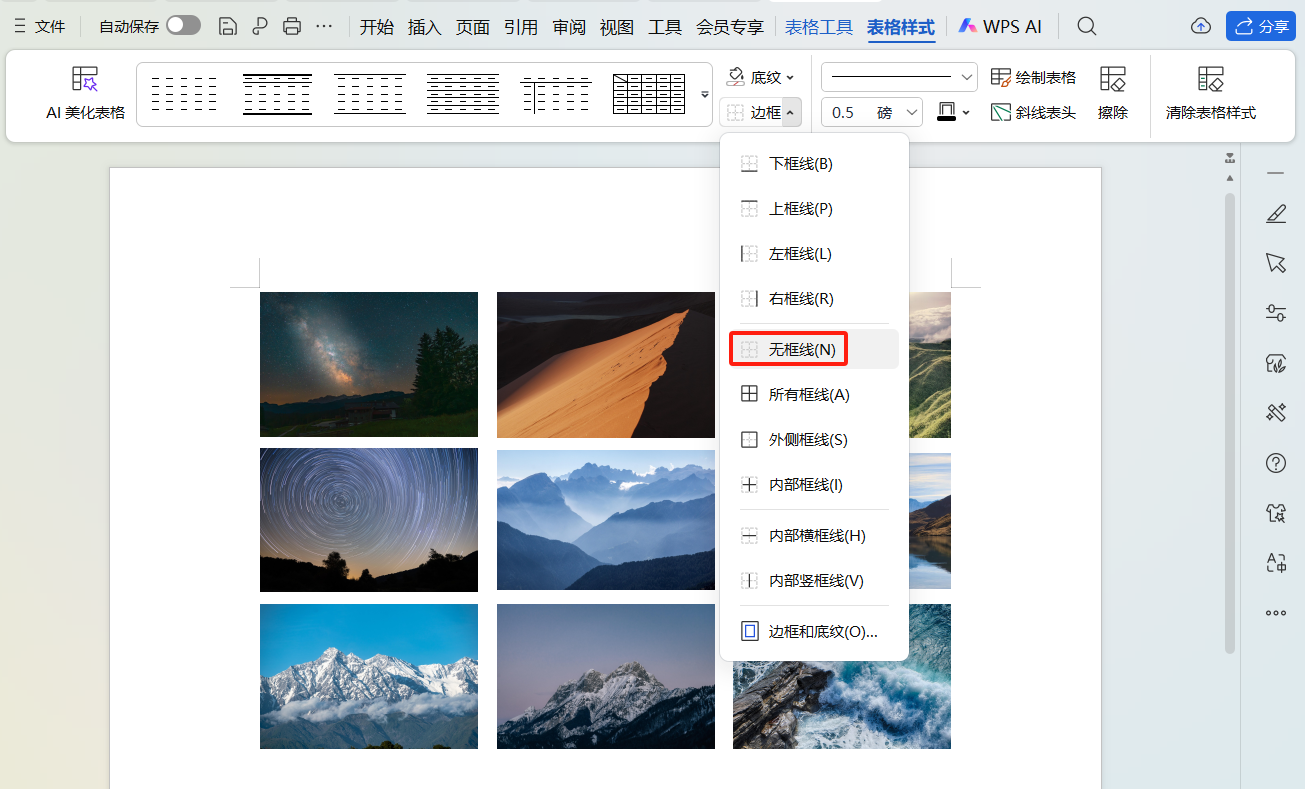Expand the table styles gallery

point(704,95)
